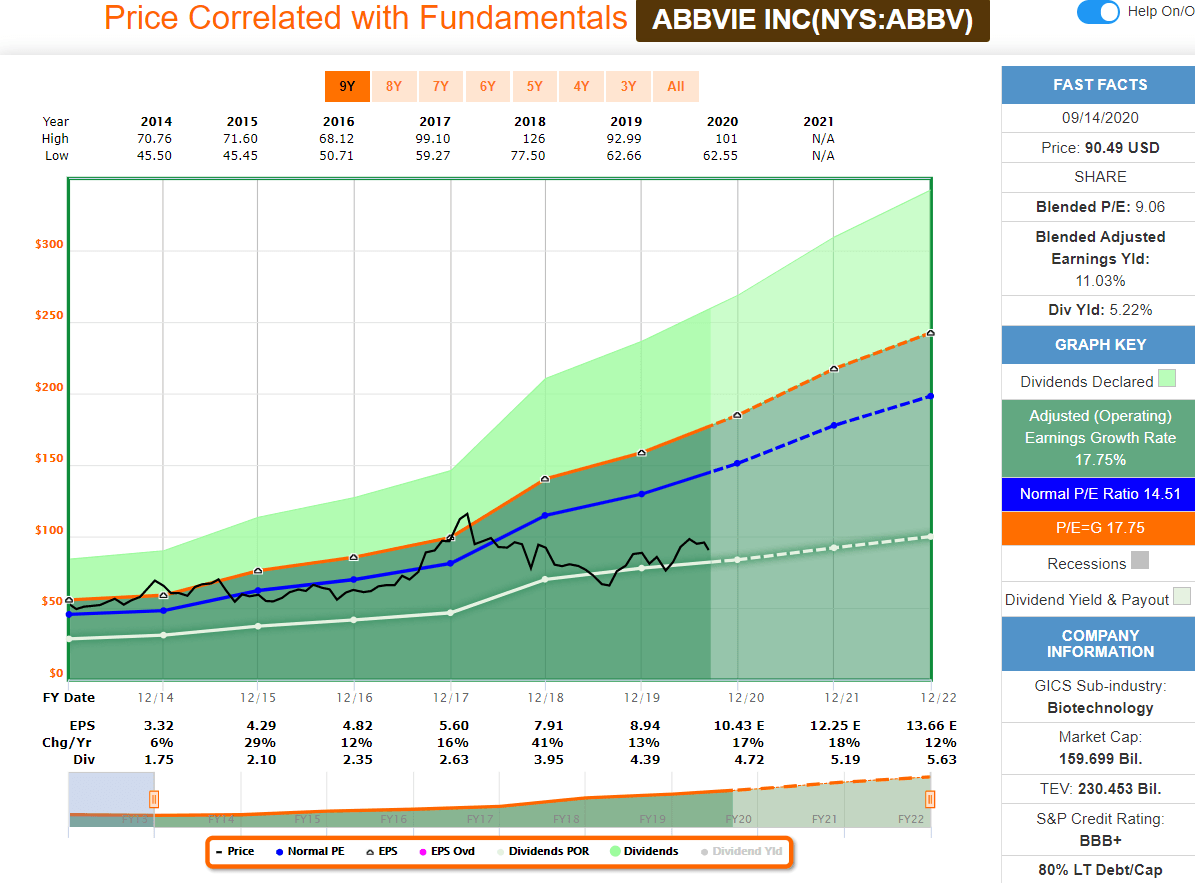This screenshot has width=1195, height=883.
Task: Click the GRAPH KEY header
Action: [x=1098, y=344]
